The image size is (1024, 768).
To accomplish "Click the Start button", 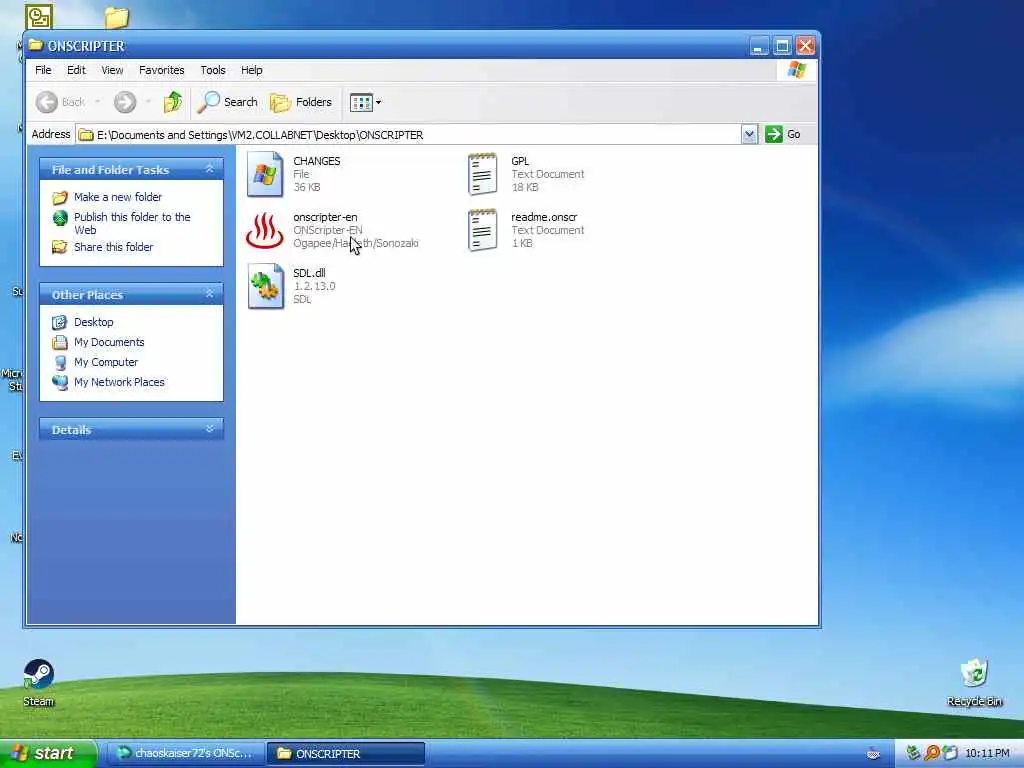I will [x=47, y=754].
